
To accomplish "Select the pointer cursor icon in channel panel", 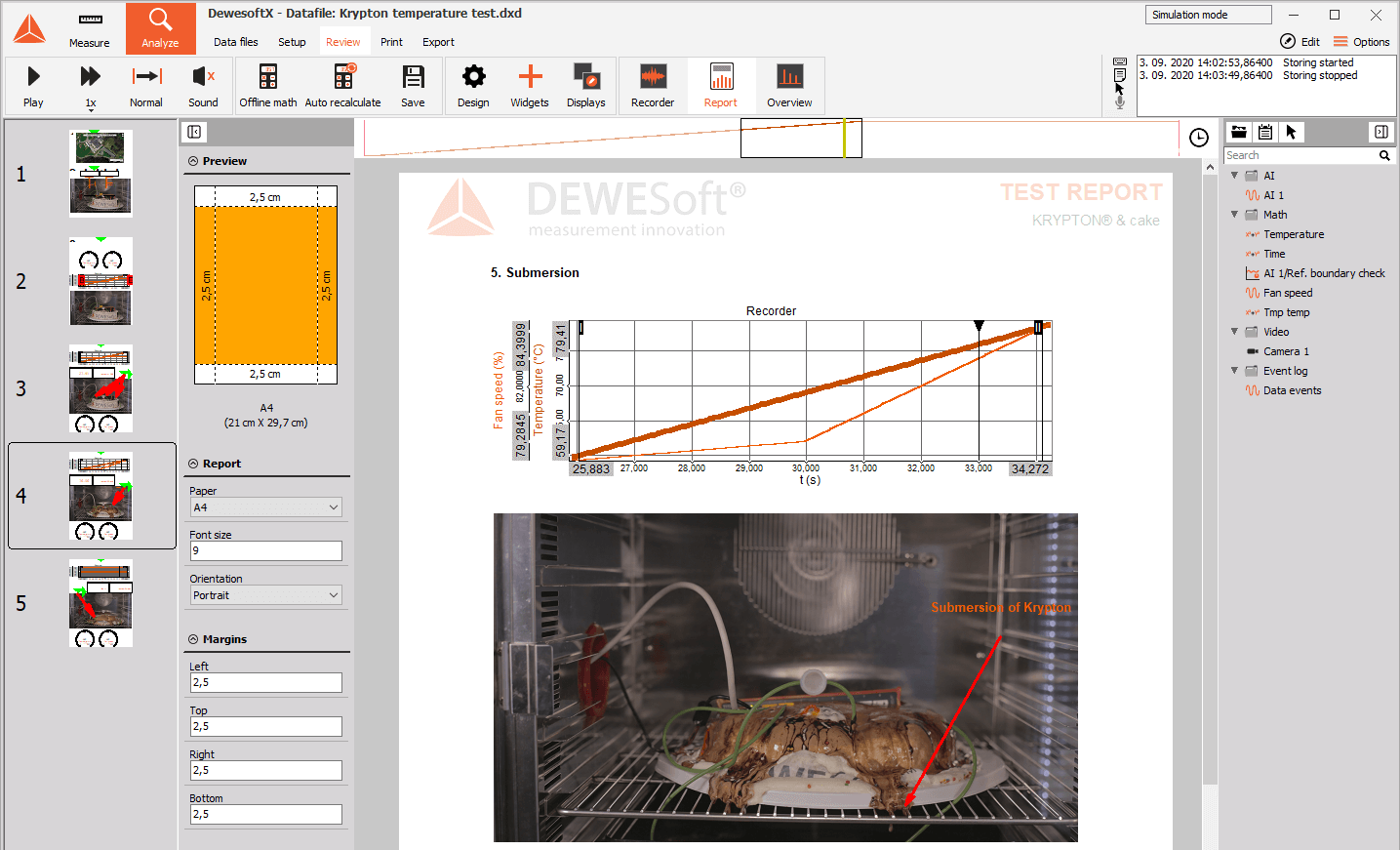I will (x=1291, y=132).
